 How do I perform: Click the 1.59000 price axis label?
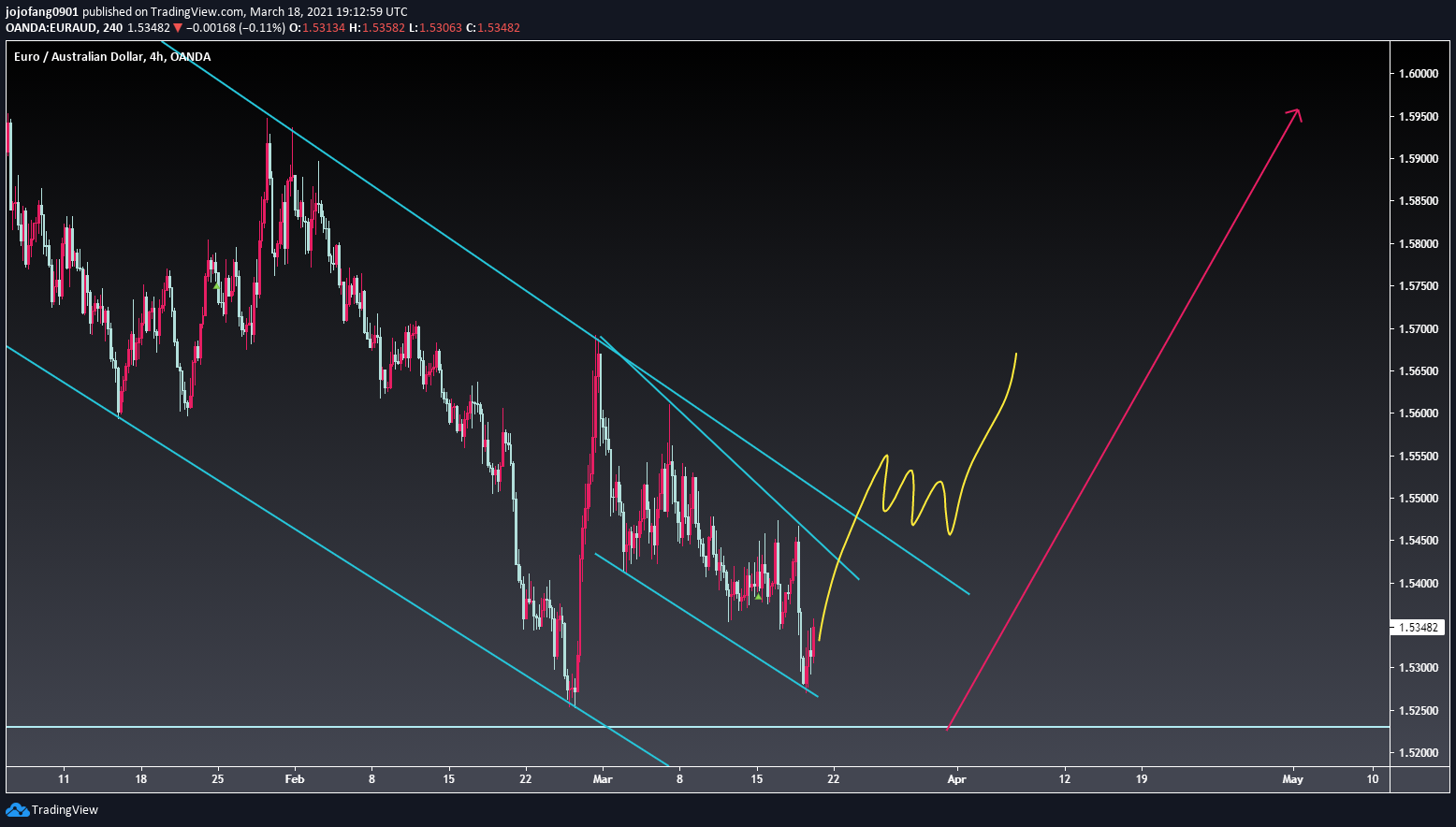point(1419,159)
